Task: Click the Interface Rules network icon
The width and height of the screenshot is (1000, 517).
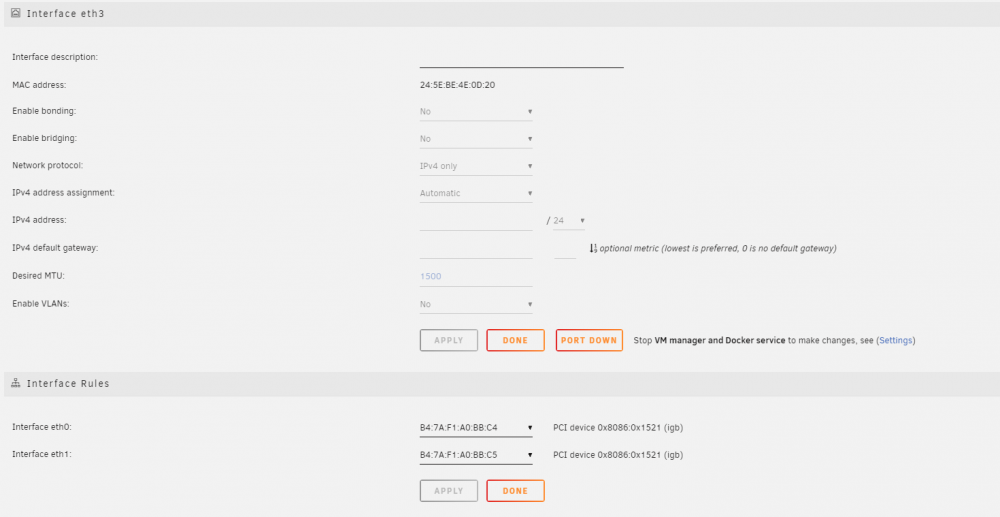Action: click(x=16, y=383)
